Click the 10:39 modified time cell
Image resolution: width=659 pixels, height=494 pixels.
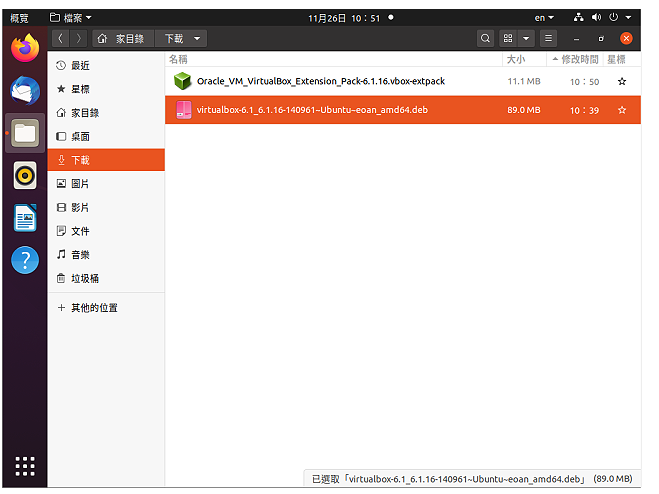click(584, 111)
